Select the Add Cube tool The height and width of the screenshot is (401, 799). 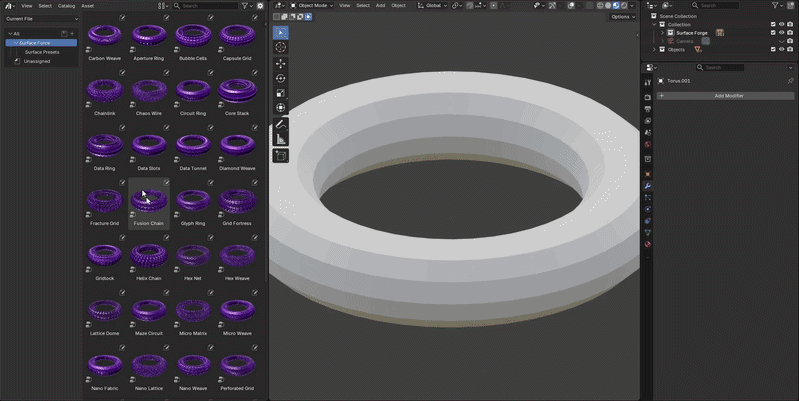(x=280, y=155)
